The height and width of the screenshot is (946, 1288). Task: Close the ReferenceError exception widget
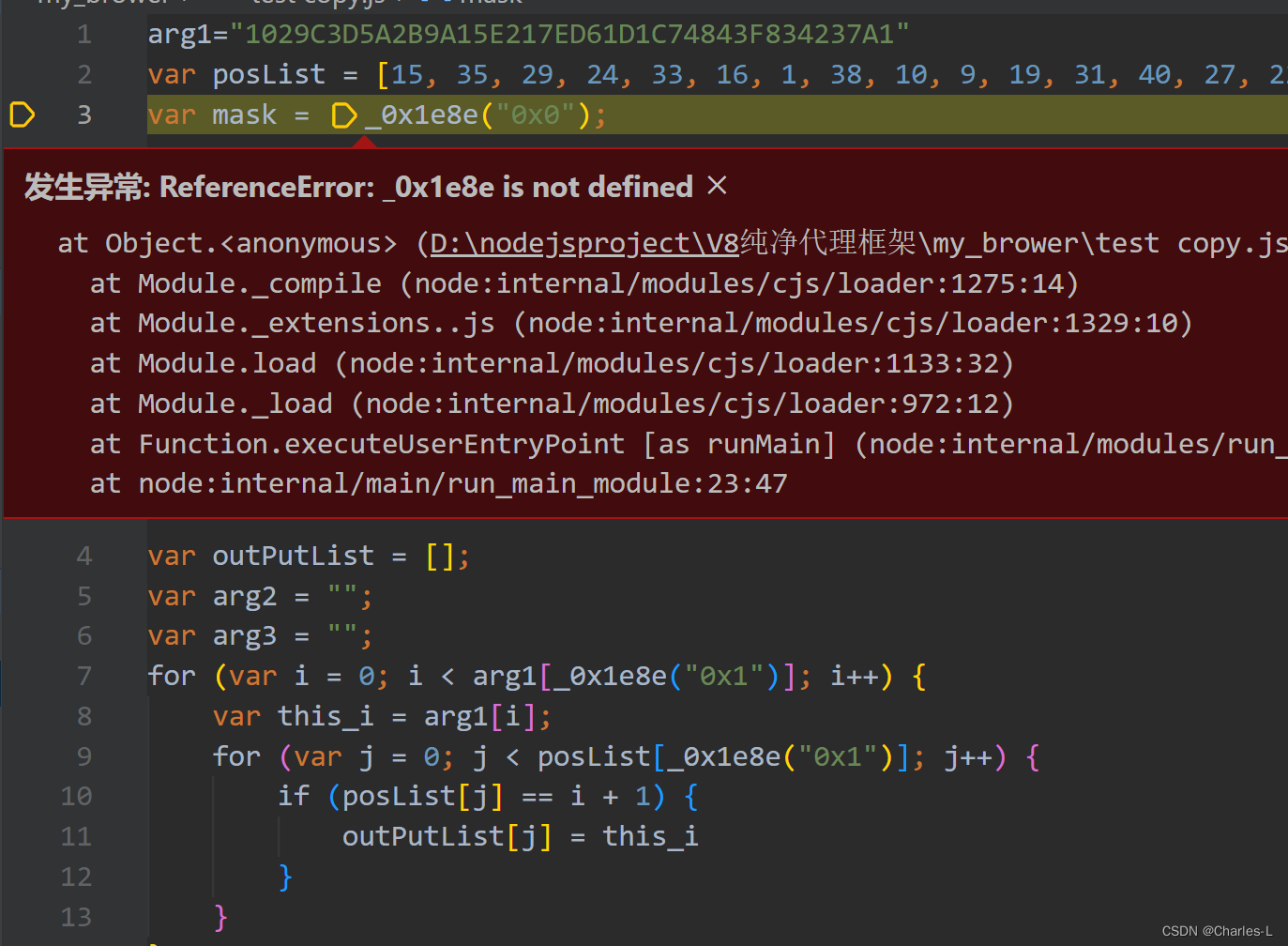click(x=717, y=185)
